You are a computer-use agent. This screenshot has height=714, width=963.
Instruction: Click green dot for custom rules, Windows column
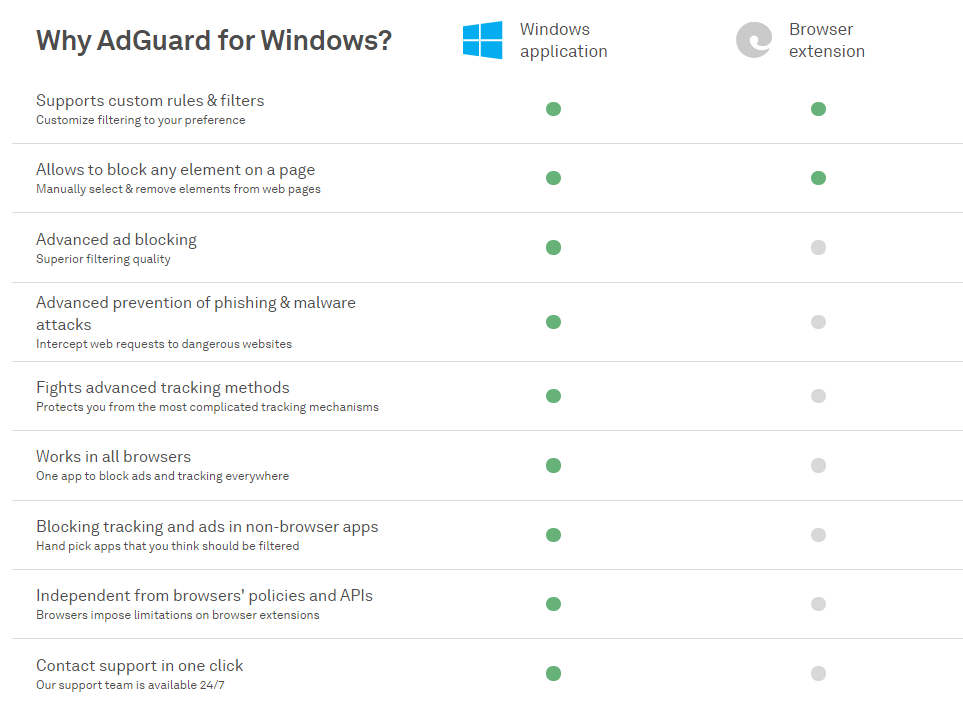[553, 109]
